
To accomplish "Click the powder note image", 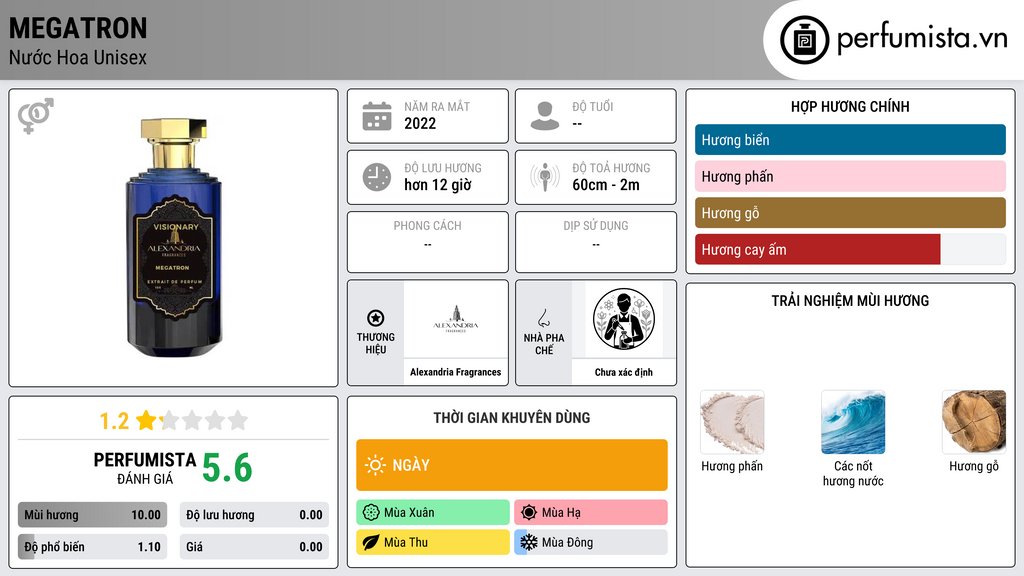I will coord(732,422).
